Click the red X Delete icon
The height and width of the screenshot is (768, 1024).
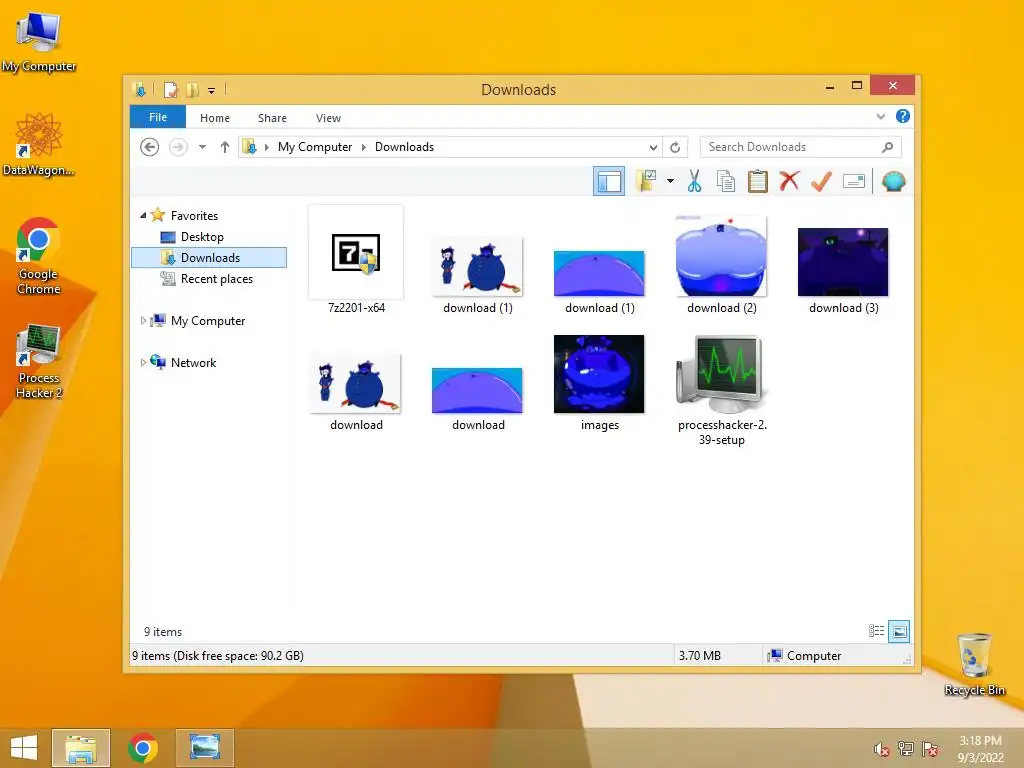pos(789,181)
